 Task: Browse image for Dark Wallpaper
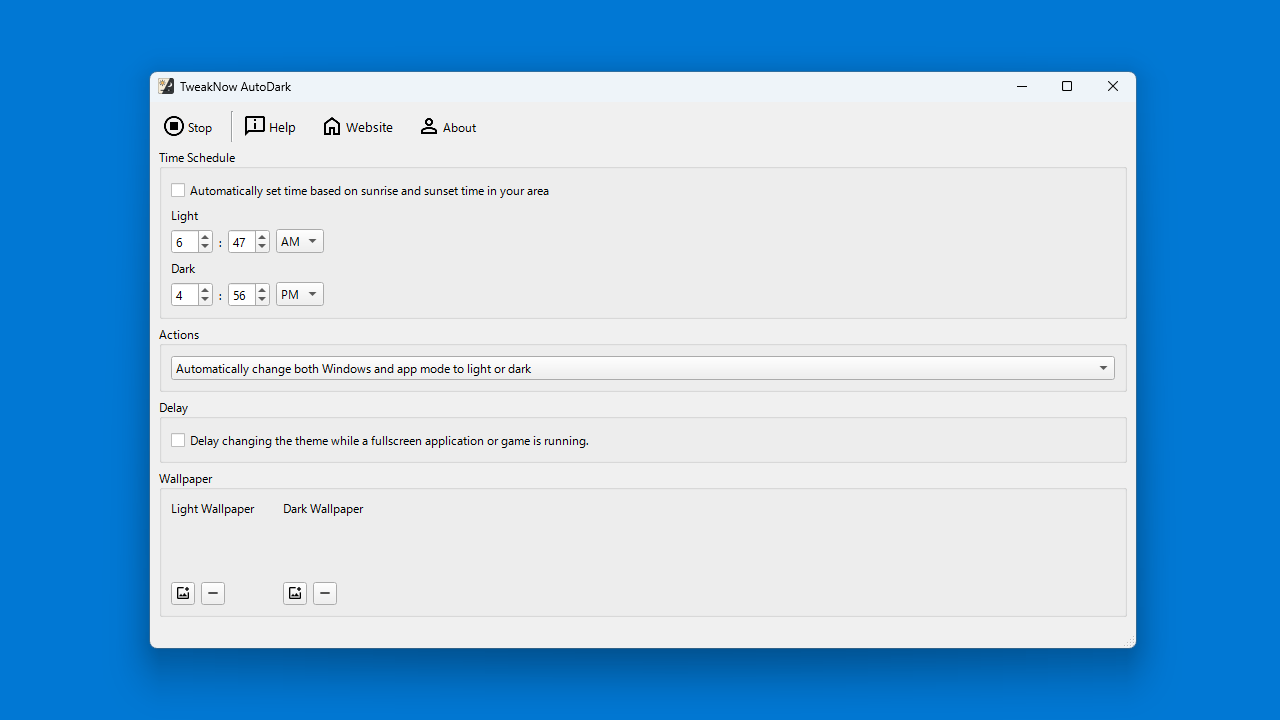pyautogui.click(x=295, y=593)
